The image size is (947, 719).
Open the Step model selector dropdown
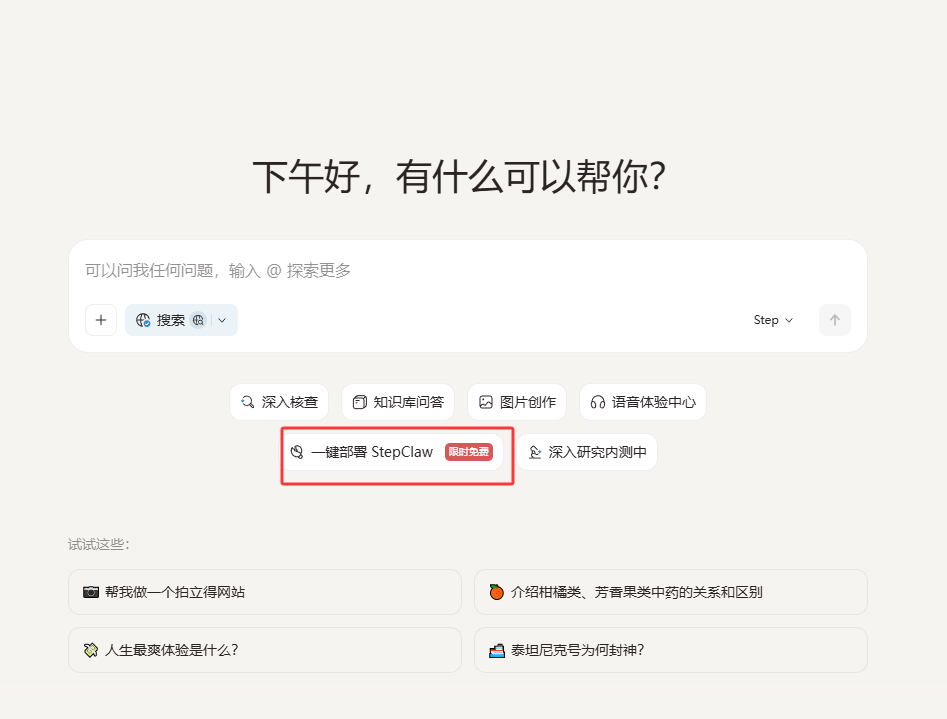(771, 320)
